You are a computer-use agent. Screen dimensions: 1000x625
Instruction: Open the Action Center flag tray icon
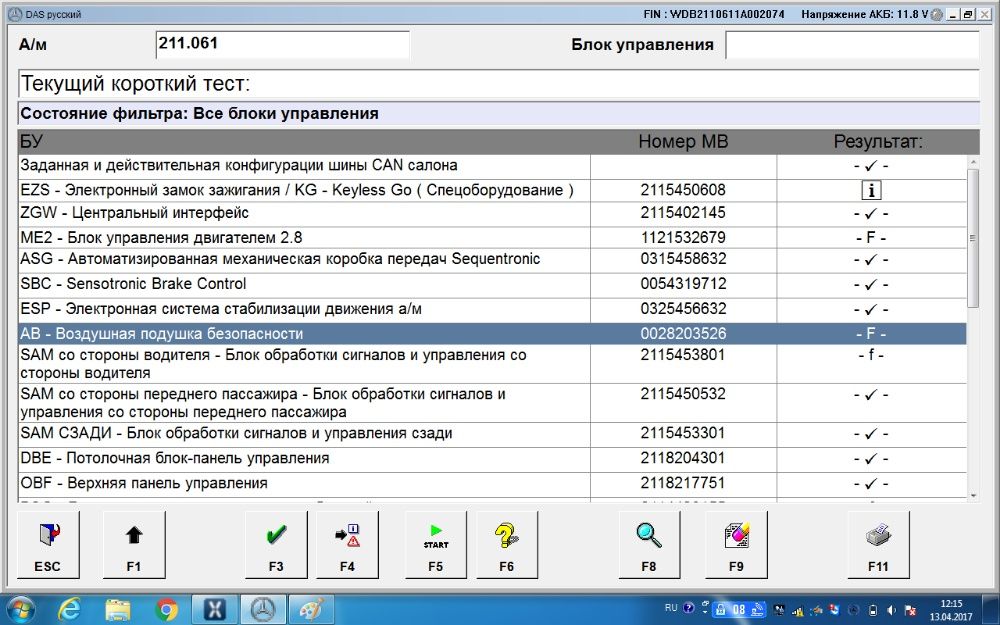click(x=911, y=610)
